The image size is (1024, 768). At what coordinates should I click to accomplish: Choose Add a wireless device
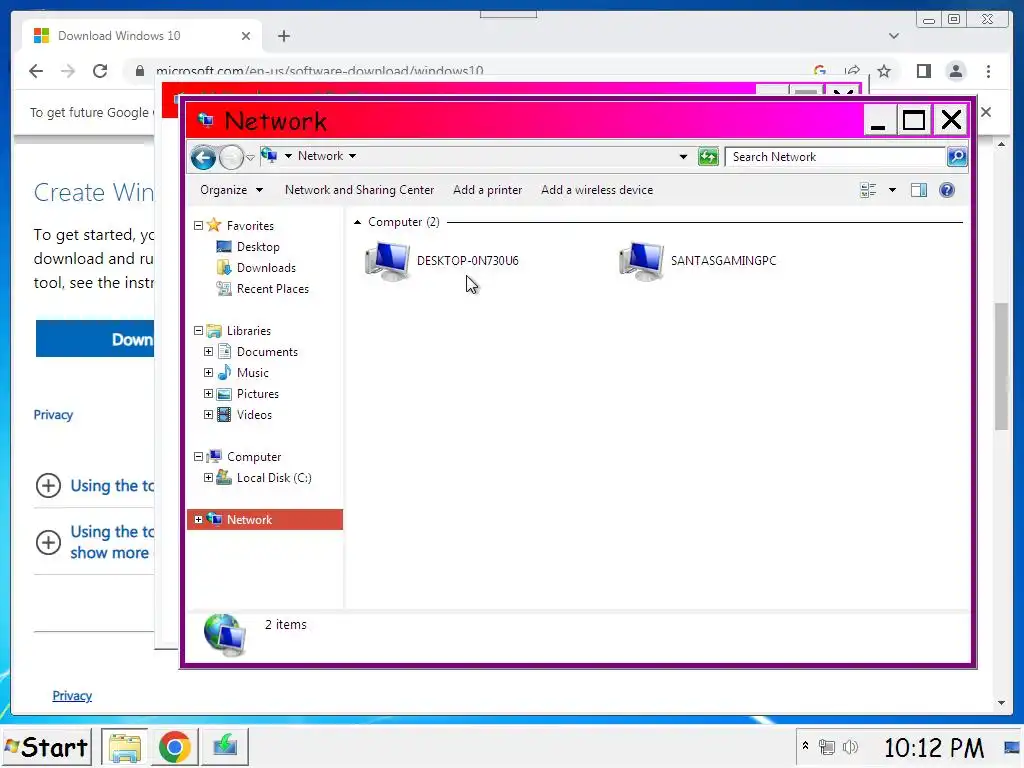point(597,190)
